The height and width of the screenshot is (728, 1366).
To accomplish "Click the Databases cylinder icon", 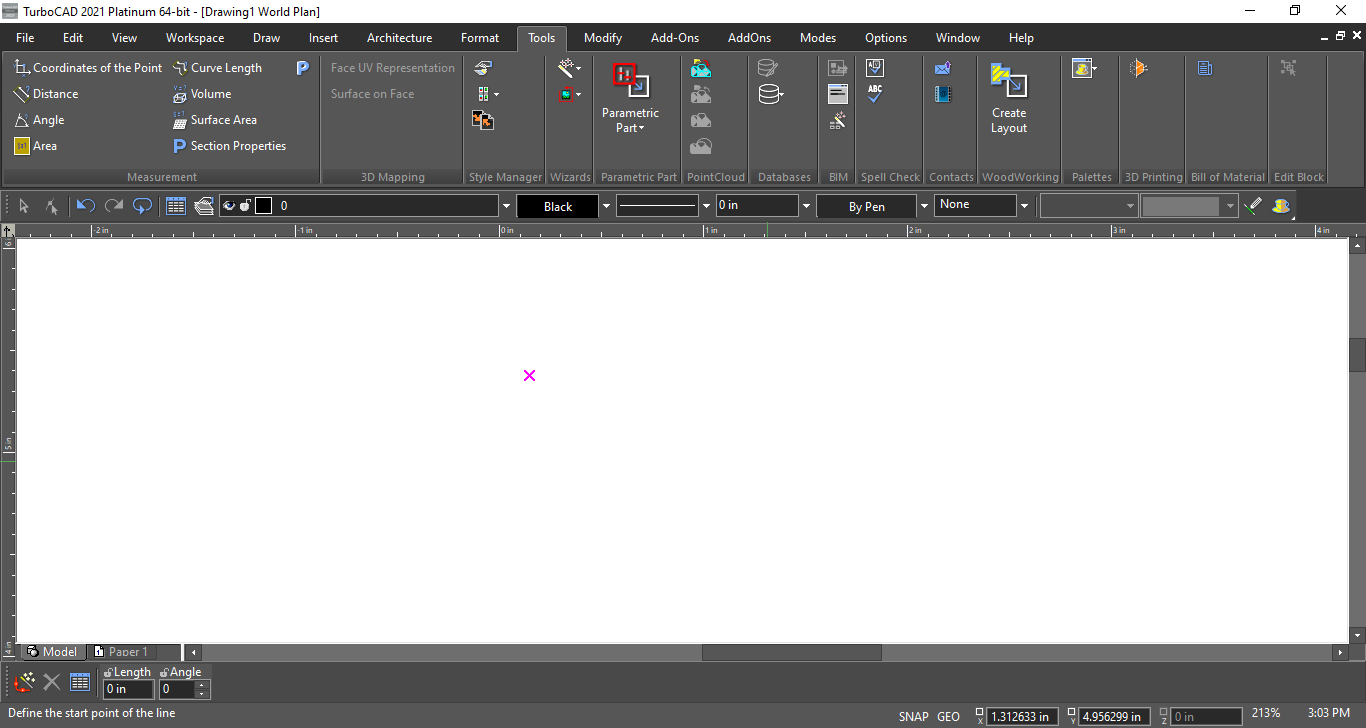I will coord(768,68).
